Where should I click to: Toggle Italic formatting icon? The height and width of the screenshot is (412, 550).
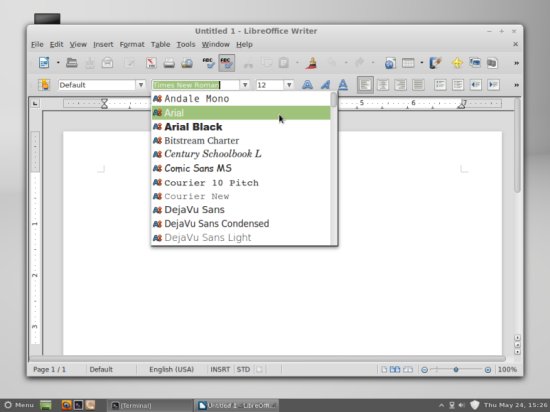click(325, 85)
